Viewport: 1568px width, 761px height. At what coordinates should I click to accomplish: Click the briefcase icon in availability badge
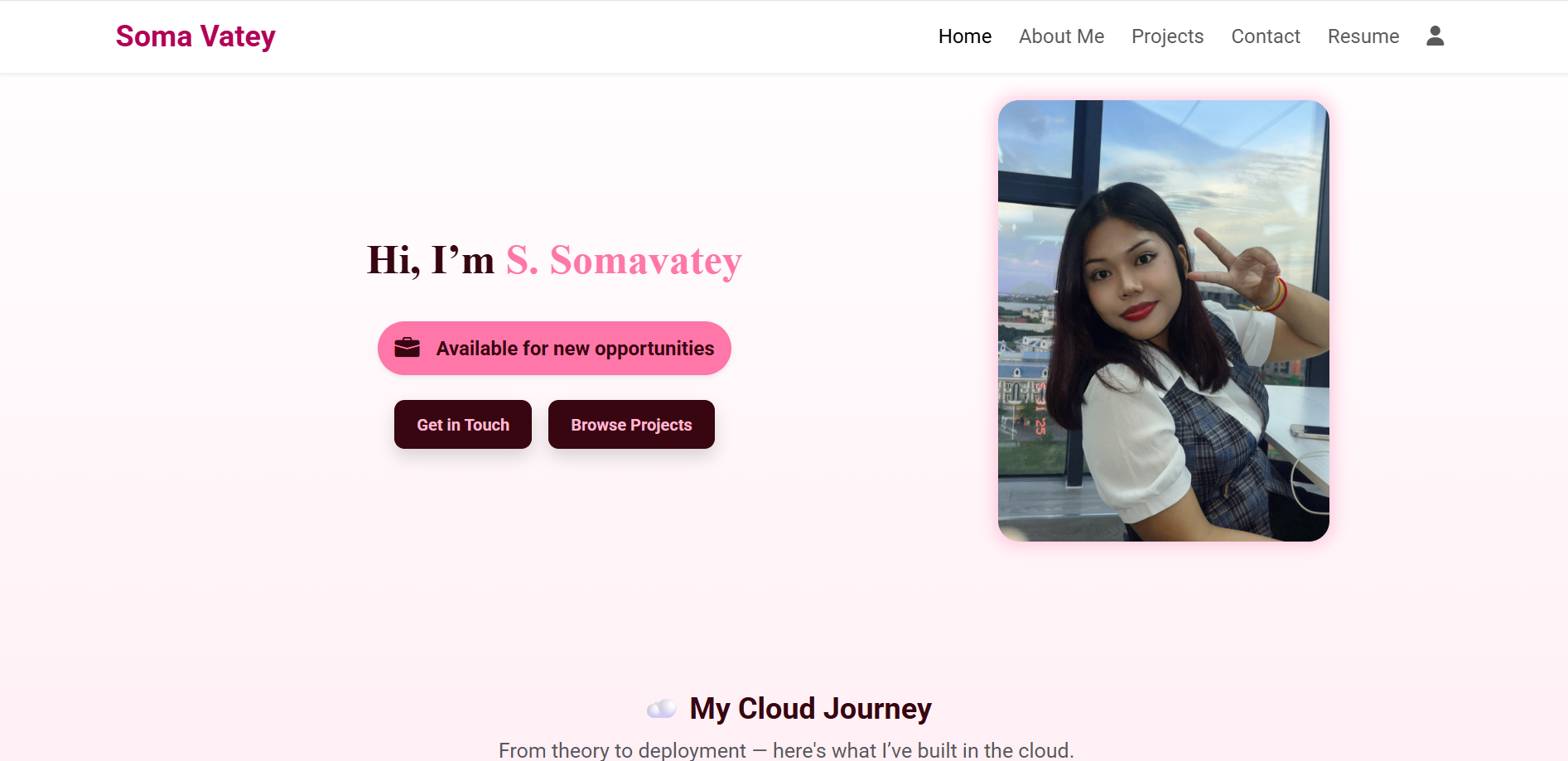[407, 348]
